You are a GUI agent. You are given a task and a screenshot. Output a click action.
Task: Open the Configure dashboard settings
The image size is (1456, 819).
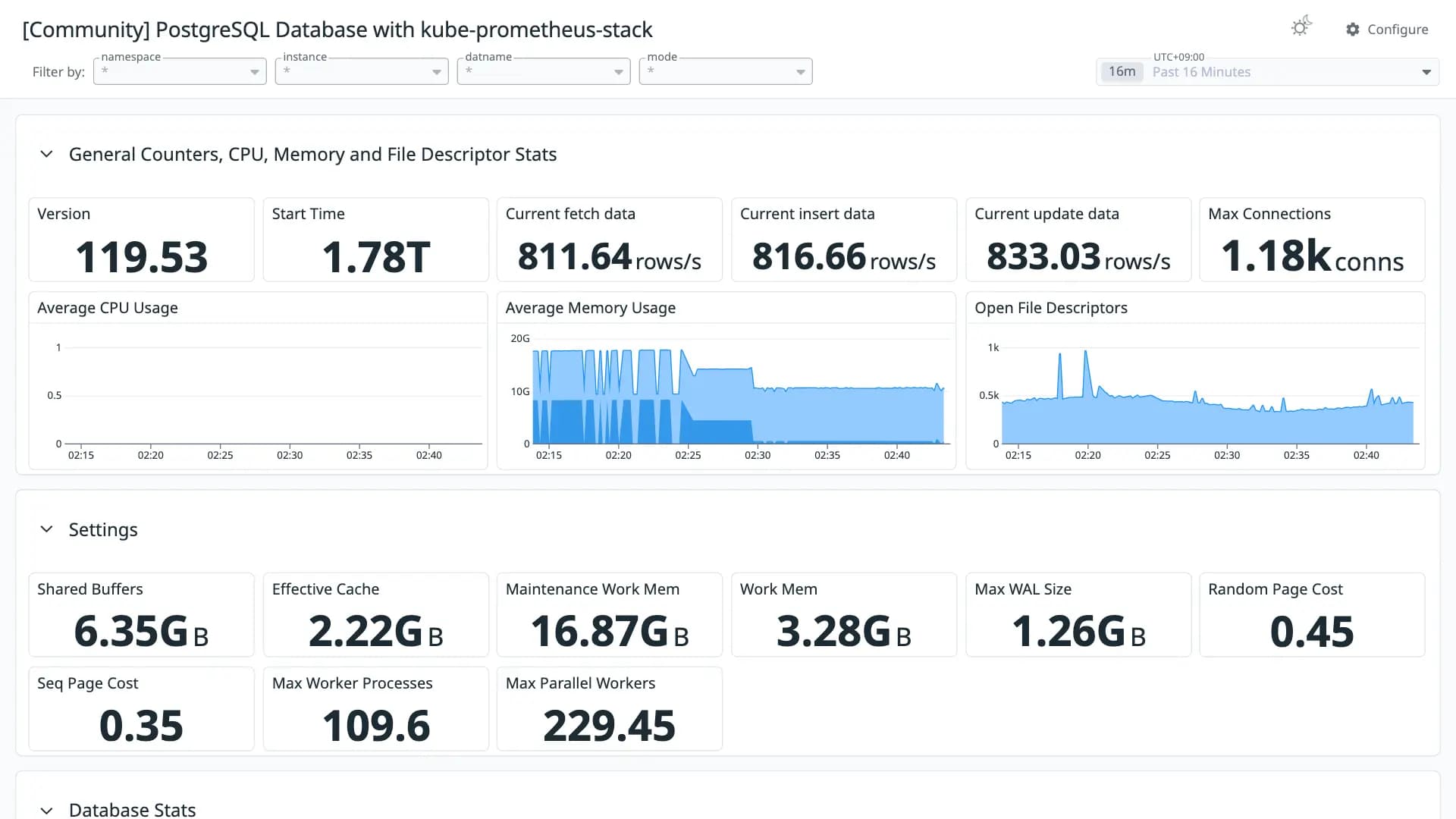coord(1387,29)
